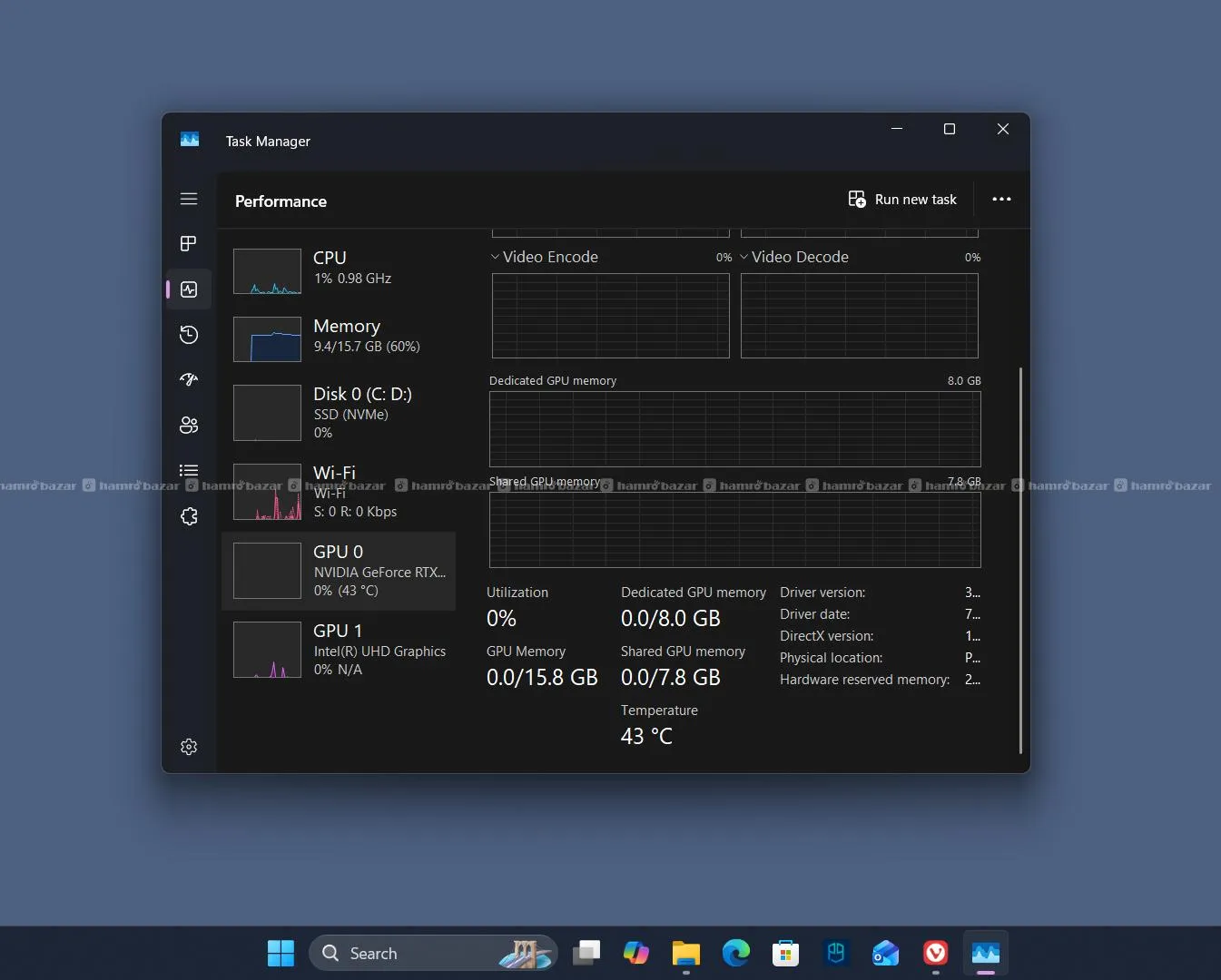Open the Windows Start menu
The image size is (1221, 980).
click(281, 954)
